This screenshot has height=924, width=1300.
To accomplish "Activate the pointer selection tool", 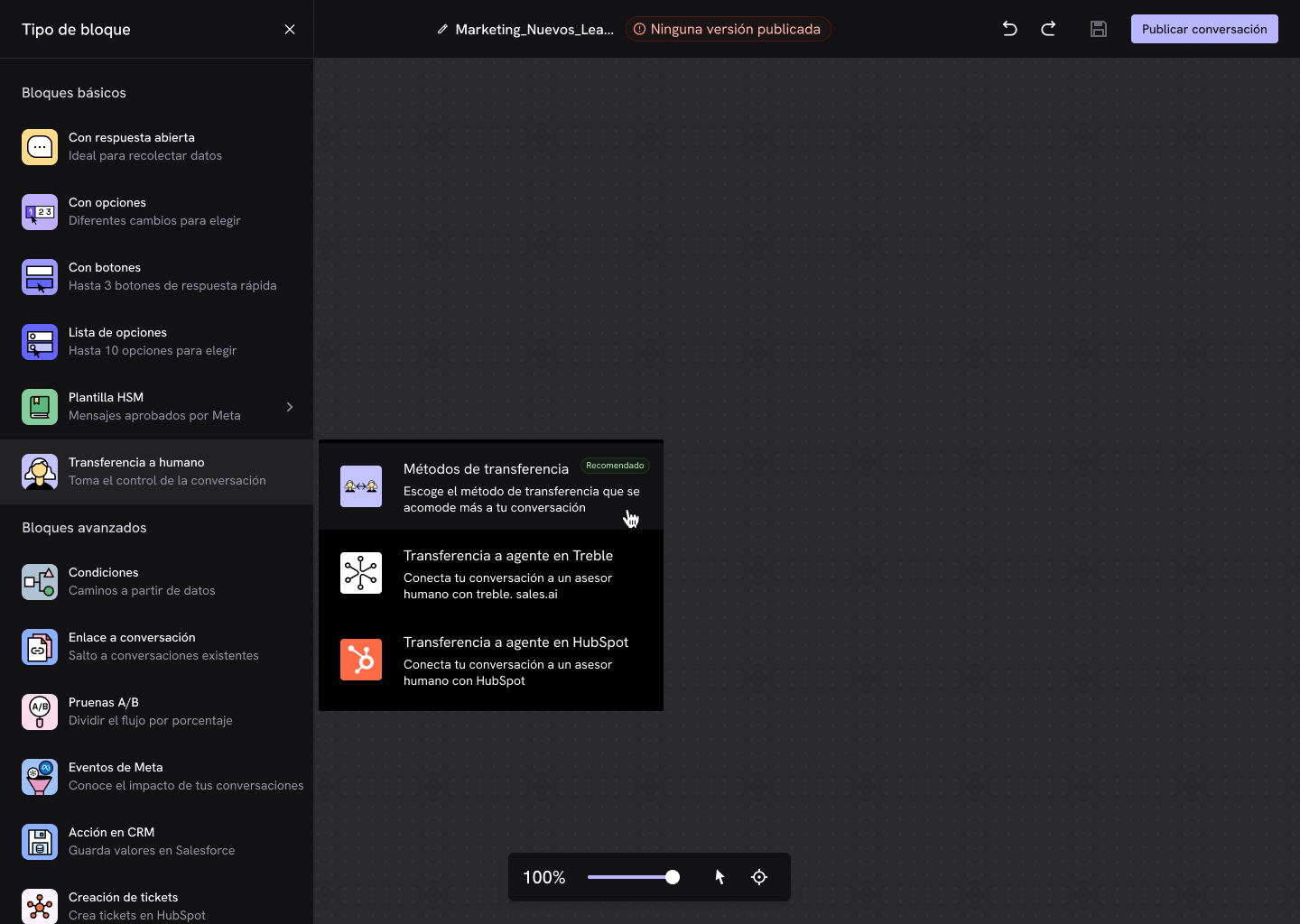I will 720,877.
